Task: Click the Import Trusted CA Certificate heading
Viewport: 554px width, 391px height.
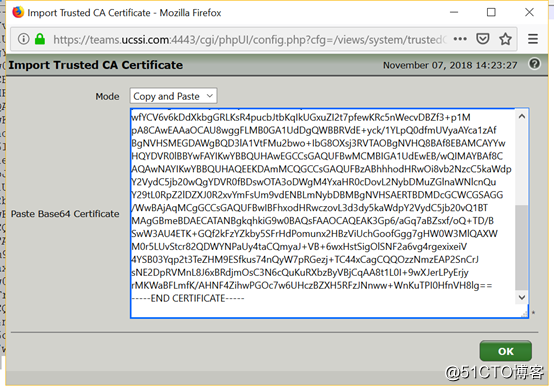Action: coord(96,65)
